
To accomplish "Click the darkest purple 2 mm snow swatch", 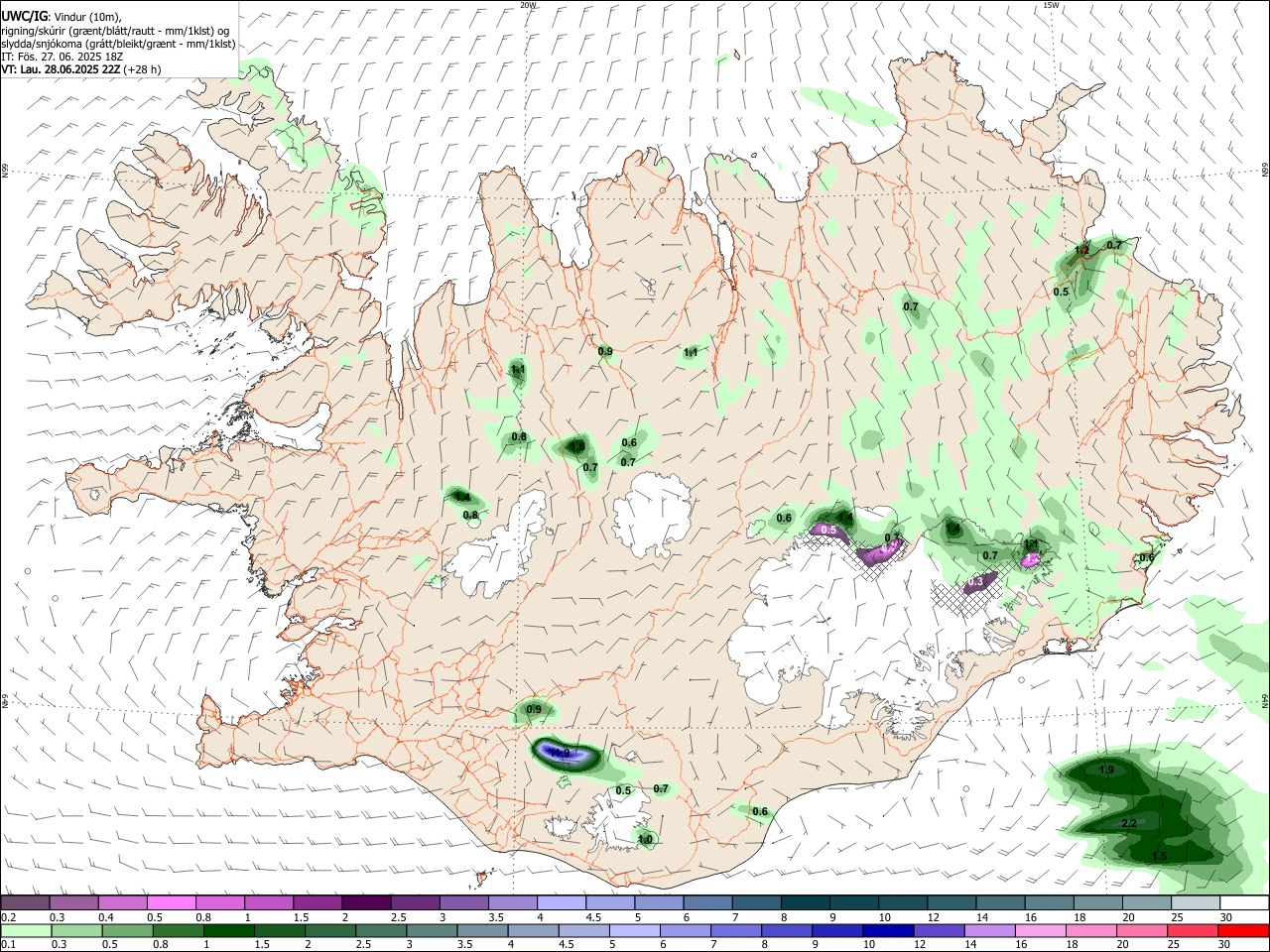I will (366, 903).
